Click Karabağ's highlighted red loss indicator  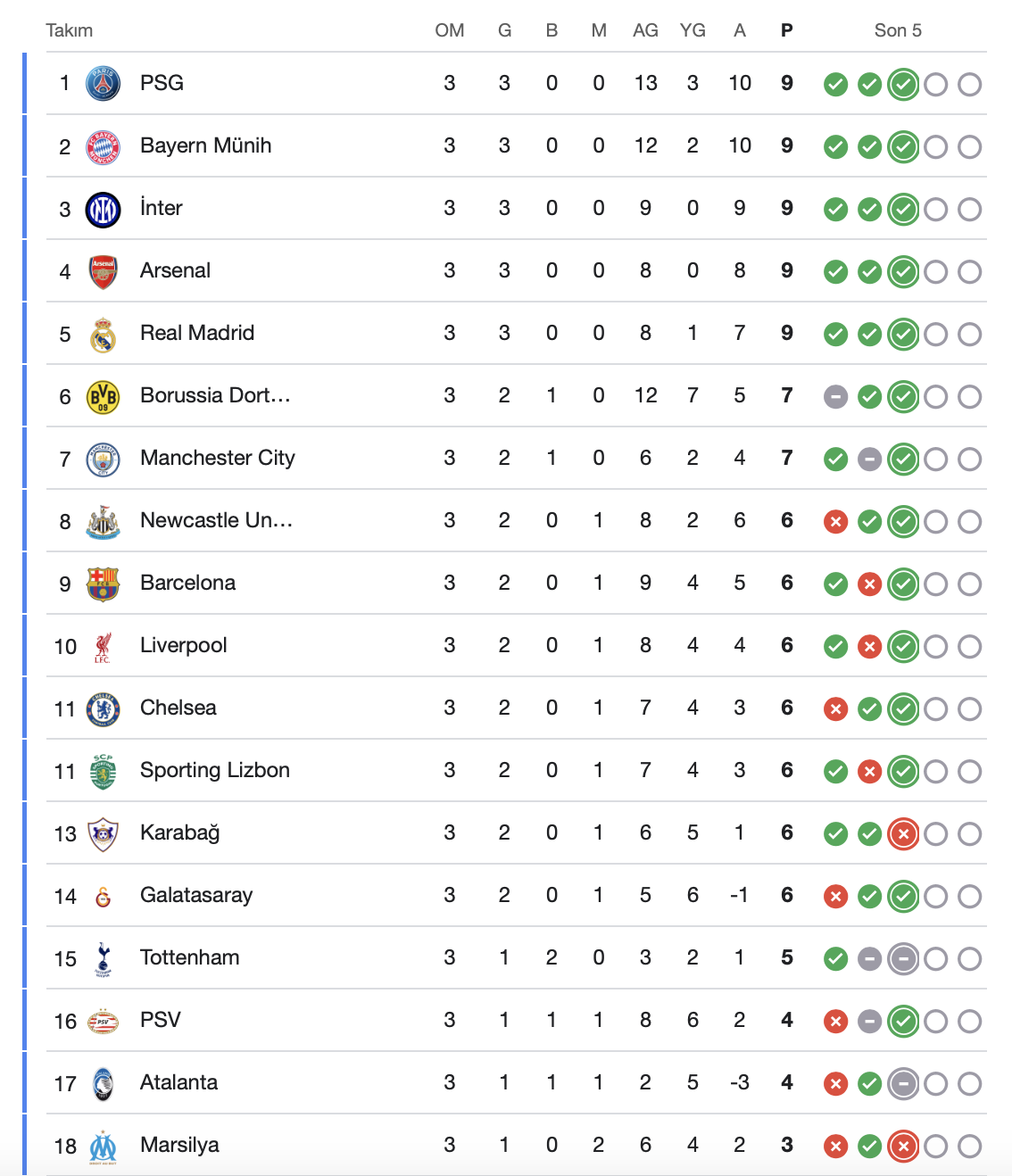tap(903, 834)
